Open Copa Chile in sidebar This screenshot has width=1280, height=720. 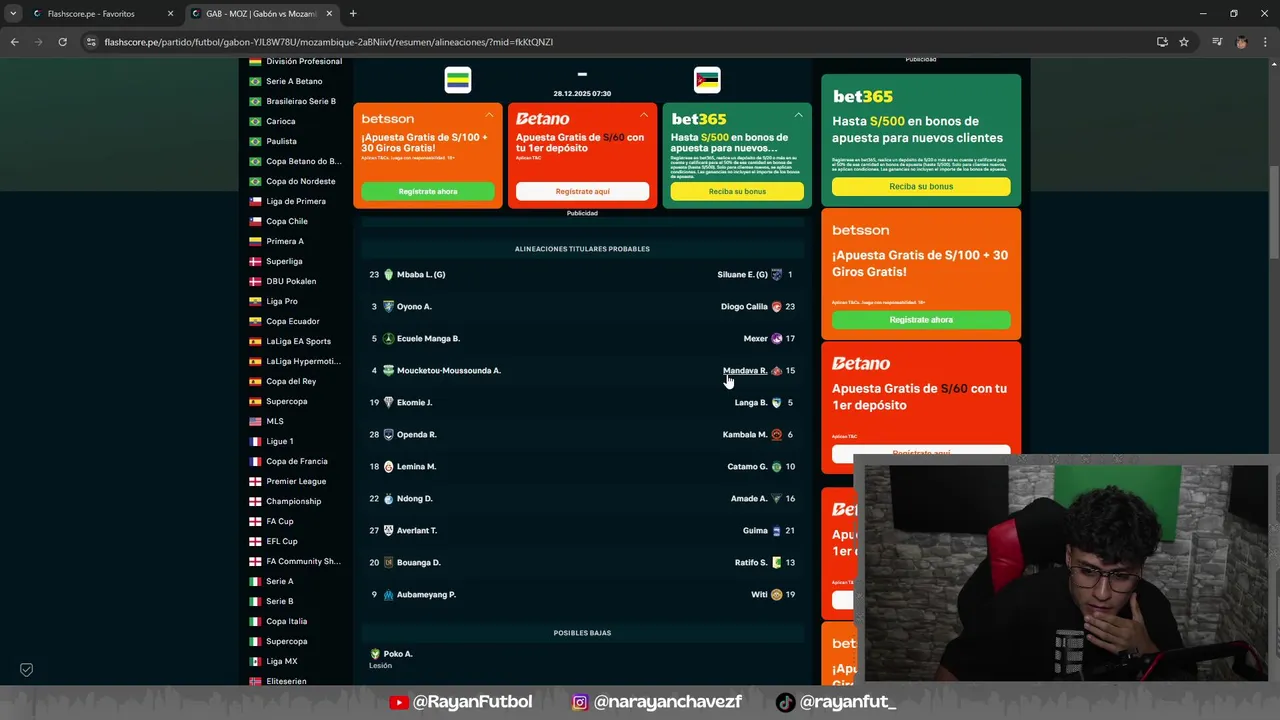click(287, 221)
